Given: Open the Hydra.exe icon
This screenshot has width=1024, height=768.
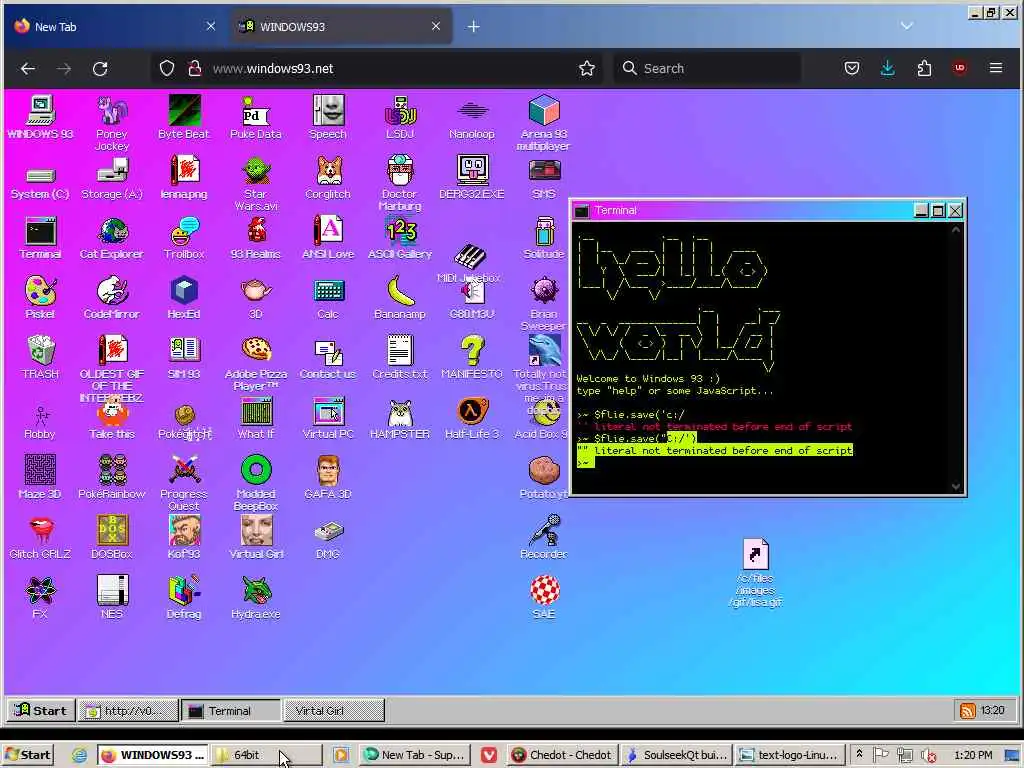Looking at the screenshot, I should pyautogui.click(x=255, y=598).
